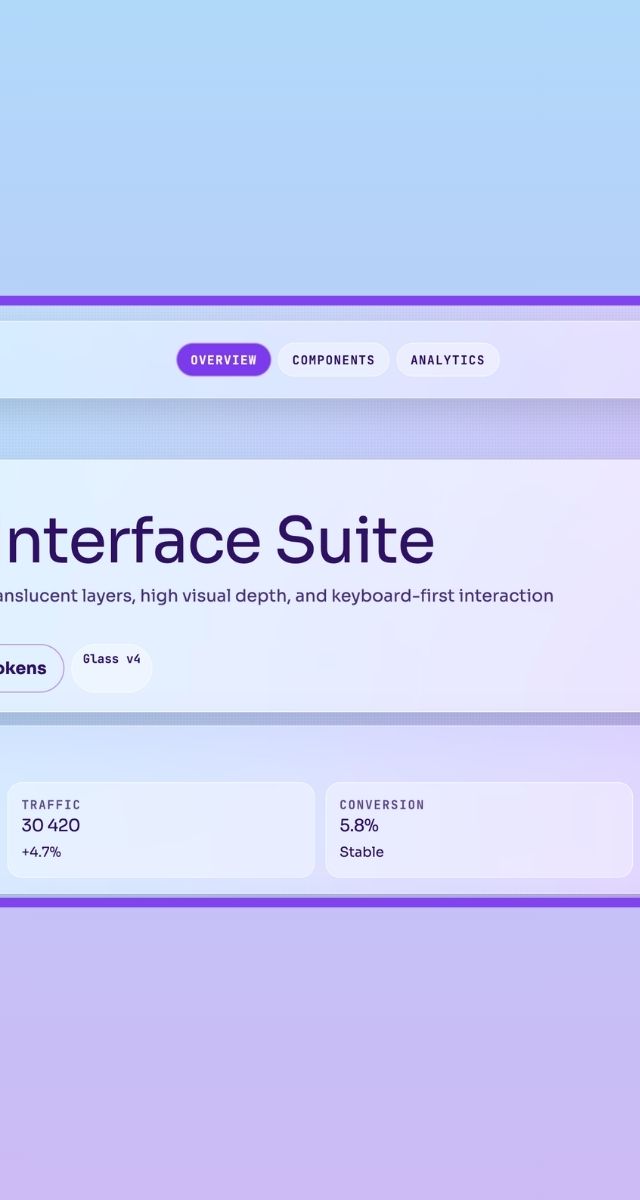Image resolution: width=640 pixels, height=1200 pixels.
Task: Click the 'Stable' conversion status
Action: [361, 852]
